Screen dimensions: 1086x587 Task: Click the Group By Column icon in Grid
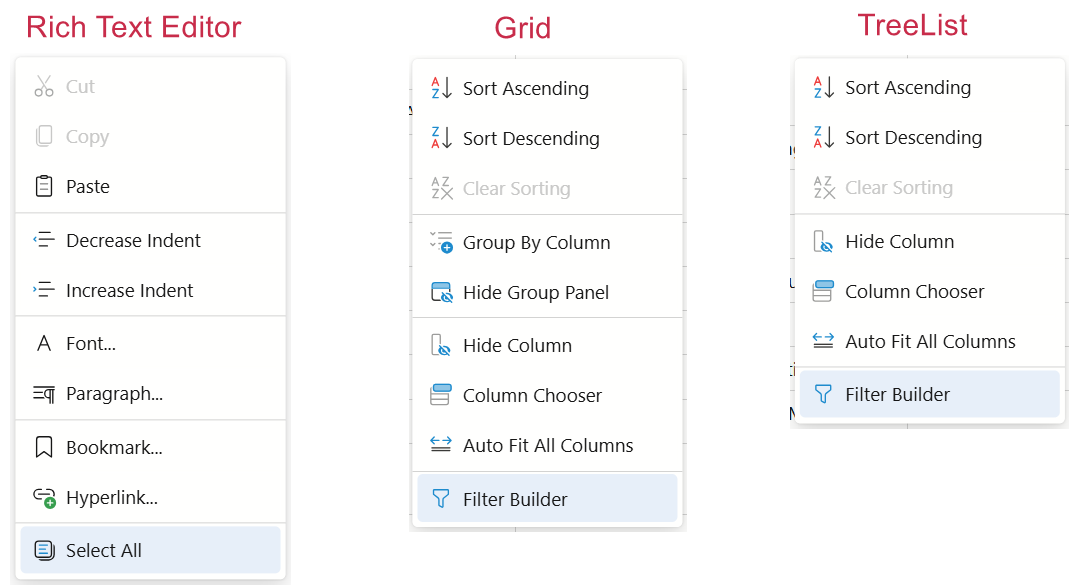440,242
